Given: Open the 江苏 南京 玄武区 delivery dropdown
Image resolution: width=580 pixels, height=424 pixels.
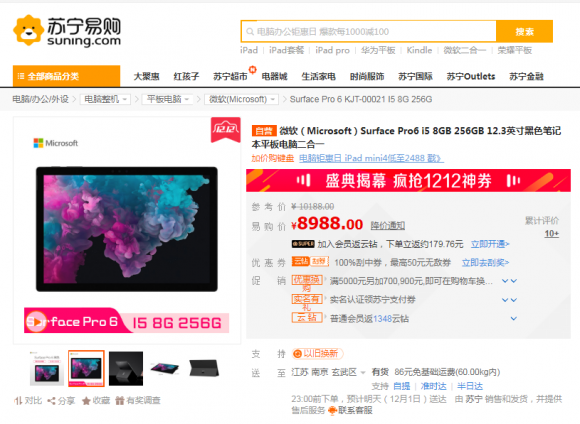Looking at the screenshot, I should (328, 372).
